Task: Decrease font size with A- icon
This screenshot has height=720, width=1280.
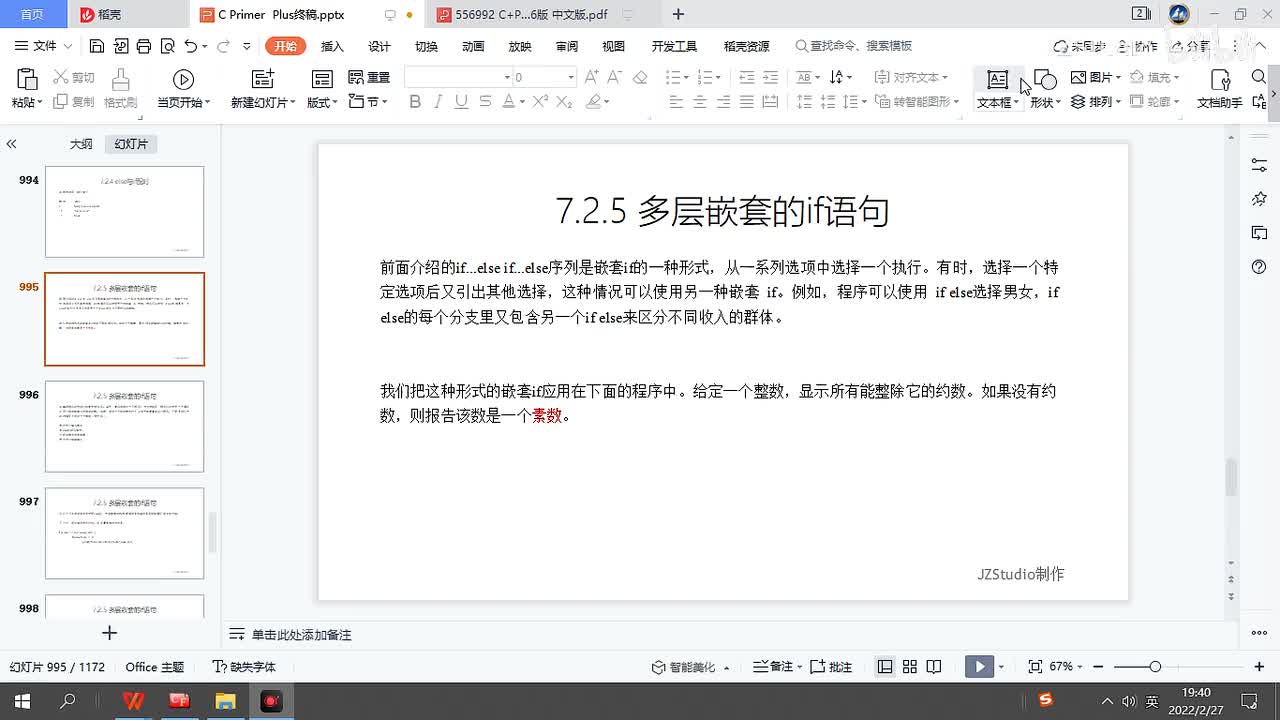Action: [x=615, y=77]
